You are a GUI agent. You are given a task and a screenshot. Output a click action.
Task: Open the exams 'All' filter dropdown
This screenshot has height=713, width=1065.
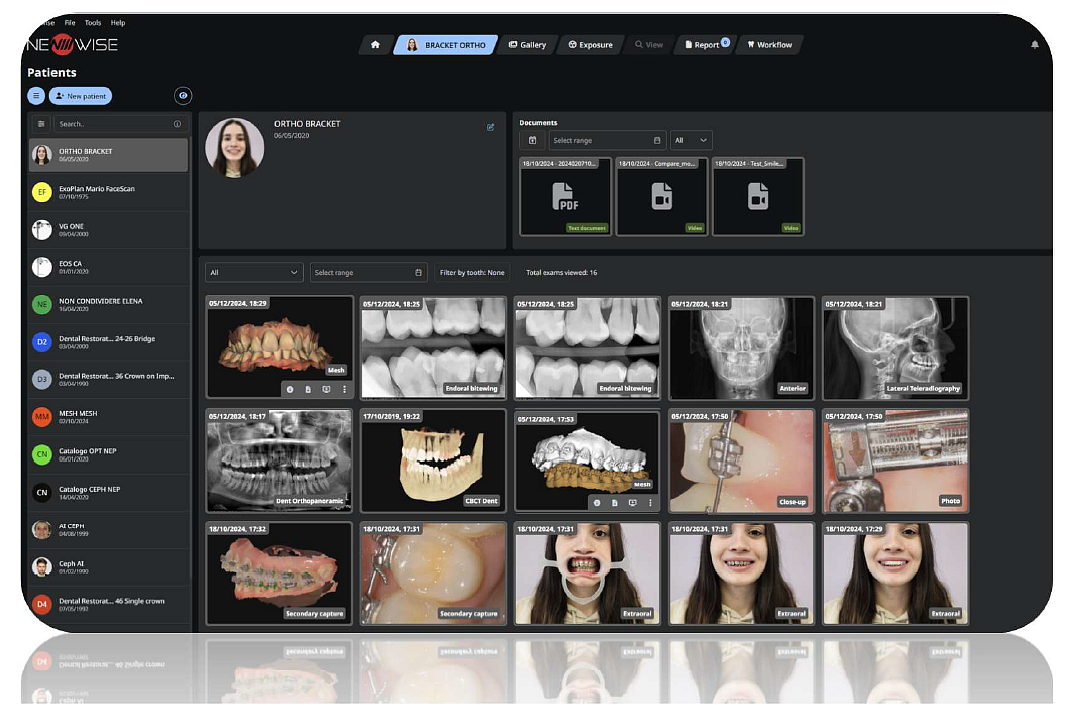pyautogui.click(x=254, y=272)
